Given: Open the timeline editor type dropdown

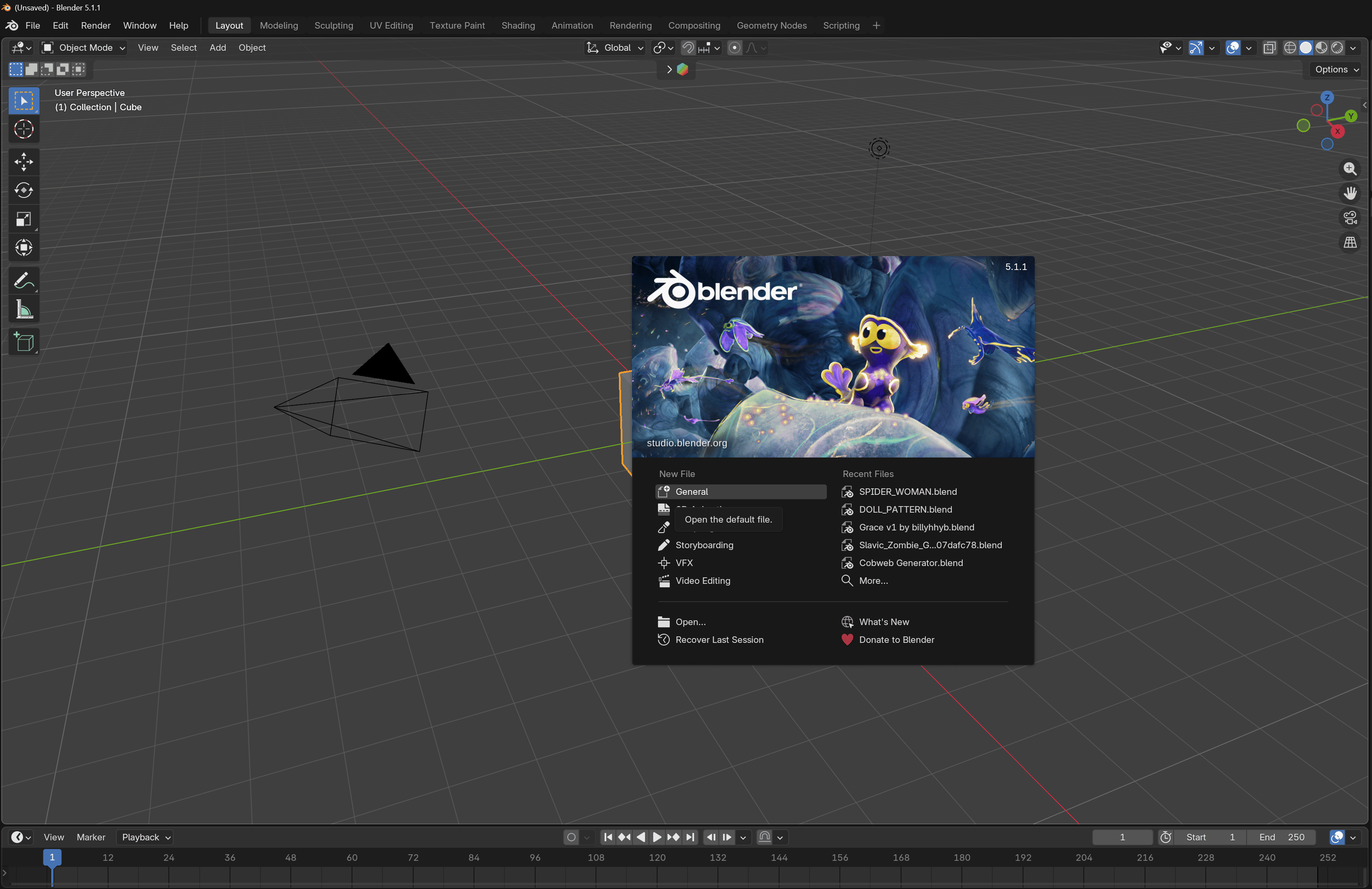Looking at the screenshot, I should click(x=21, y=837).
